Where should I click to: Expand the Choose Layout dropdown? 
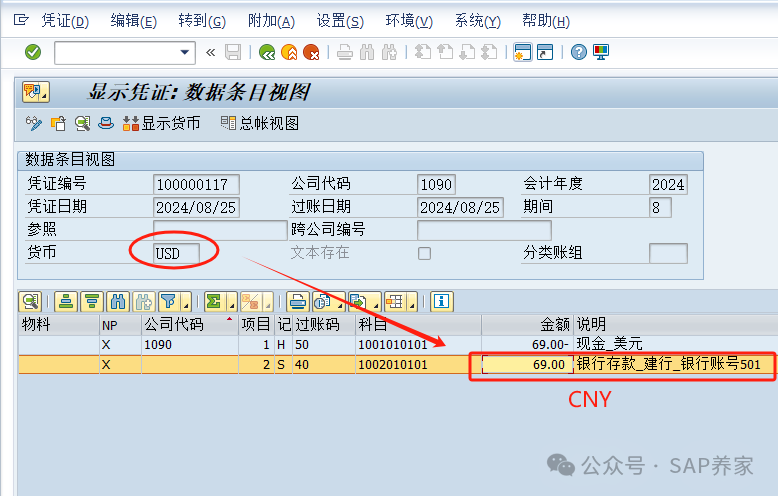[x=412, y=302]
